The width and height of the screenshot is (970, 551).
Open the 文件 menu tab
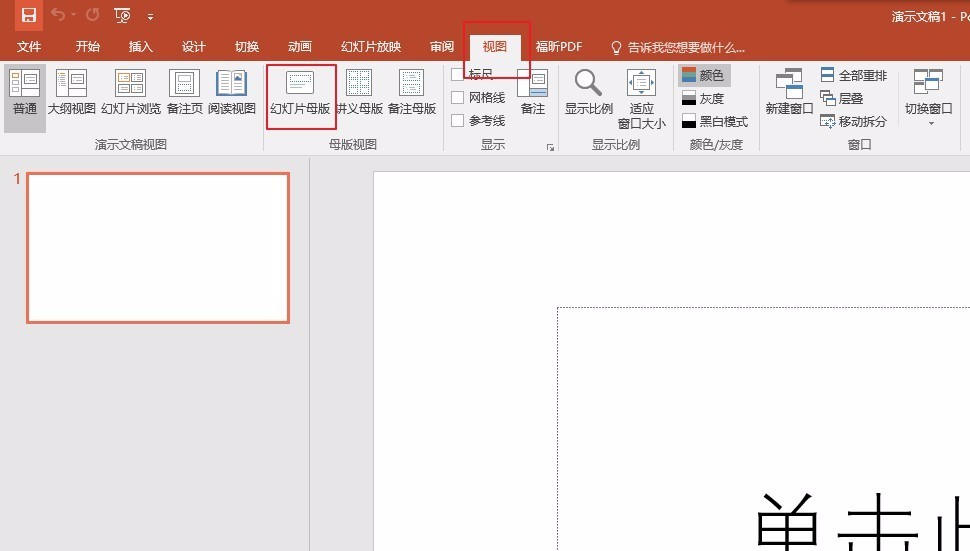(x=28, y=46)
